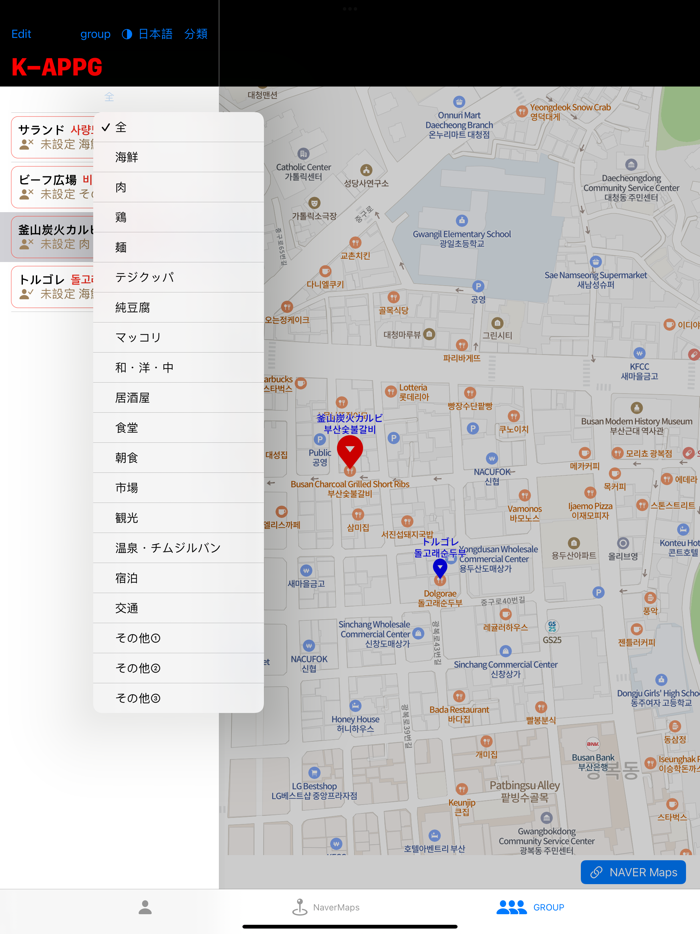Tap the blue トルゴレ map pin
700x934 pixels.
click(x=440, y=568)
